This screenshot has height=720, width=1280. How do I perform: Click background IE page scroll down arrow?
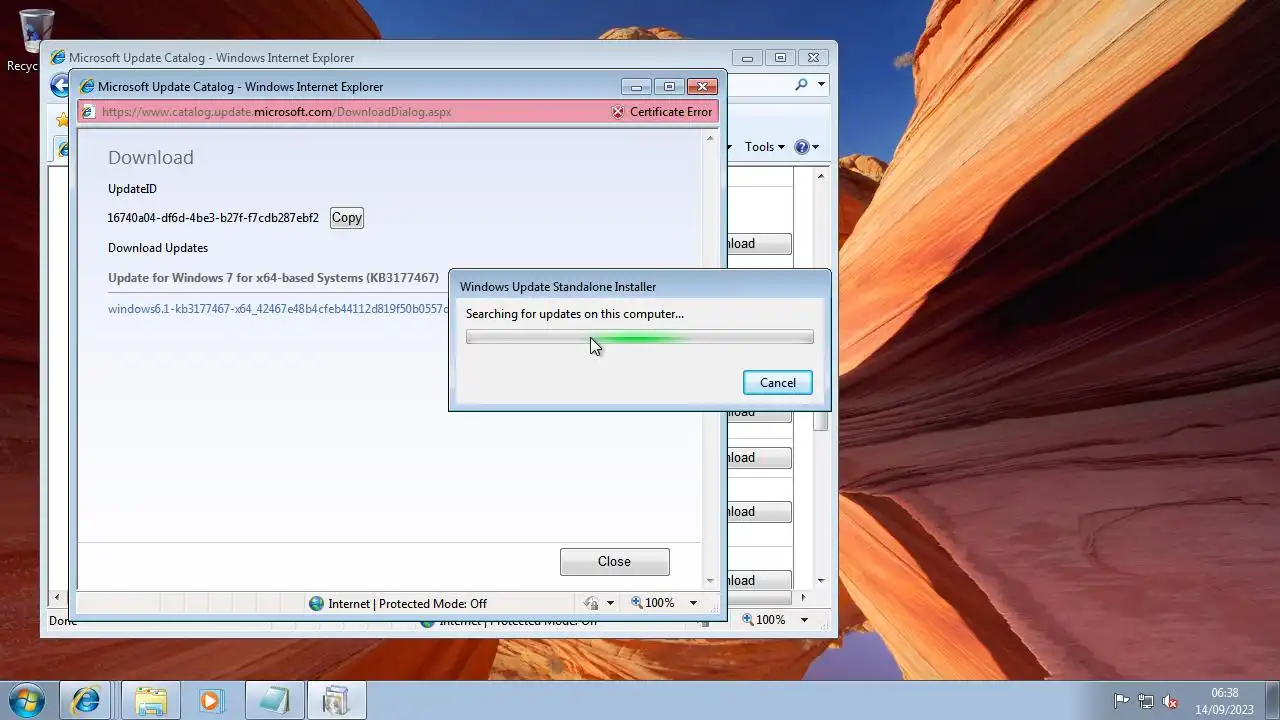coord(821,580)
